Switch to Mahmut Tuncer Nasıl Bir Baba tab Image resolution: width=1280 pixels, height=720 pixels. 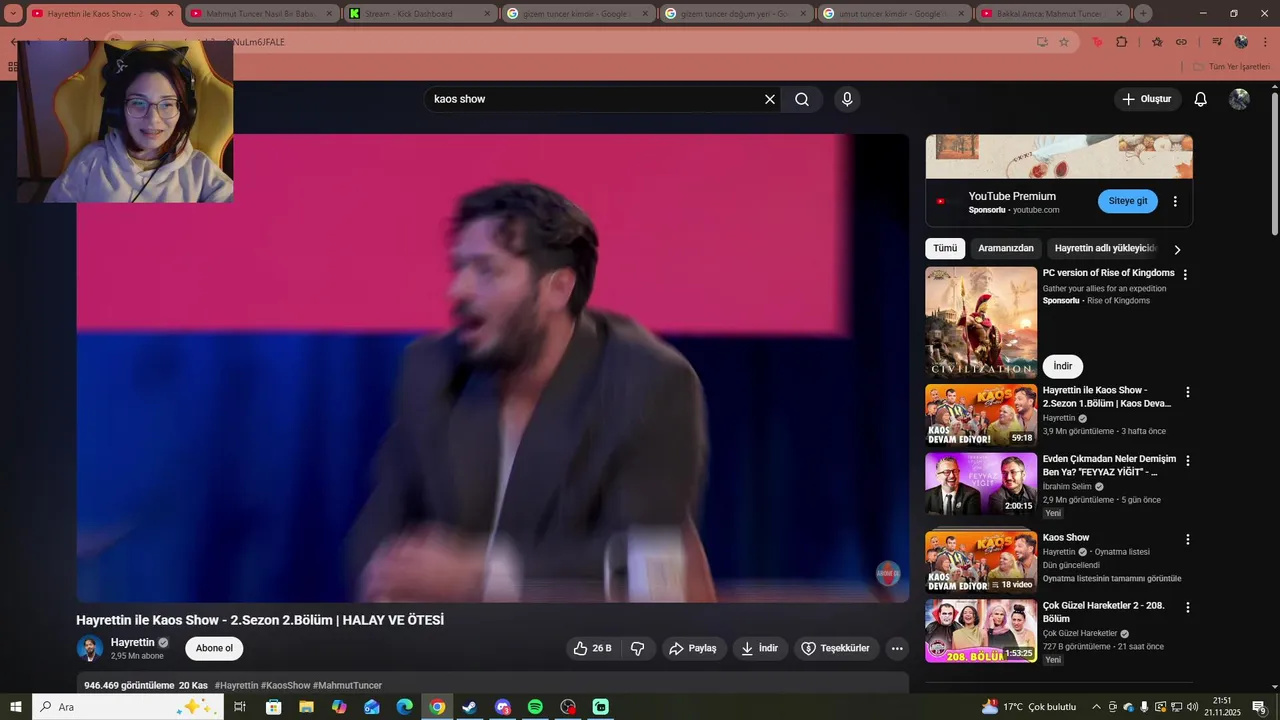click(262, 14)
